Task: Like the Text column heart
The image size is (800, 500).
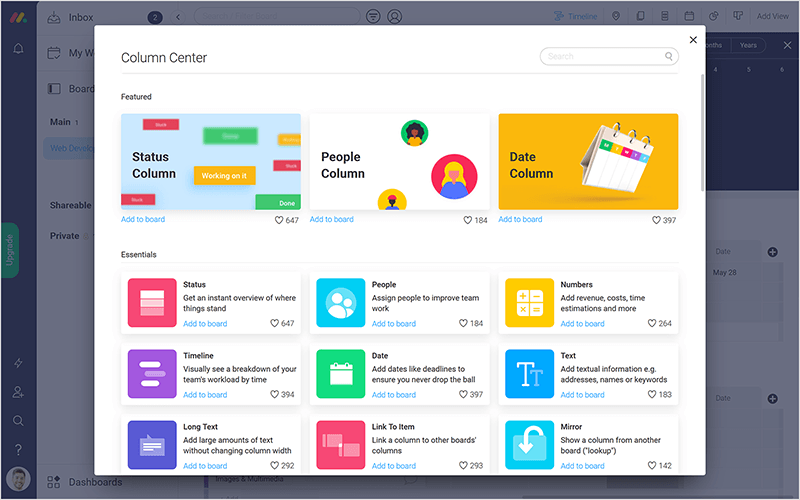Action: [x=652, y=394]
